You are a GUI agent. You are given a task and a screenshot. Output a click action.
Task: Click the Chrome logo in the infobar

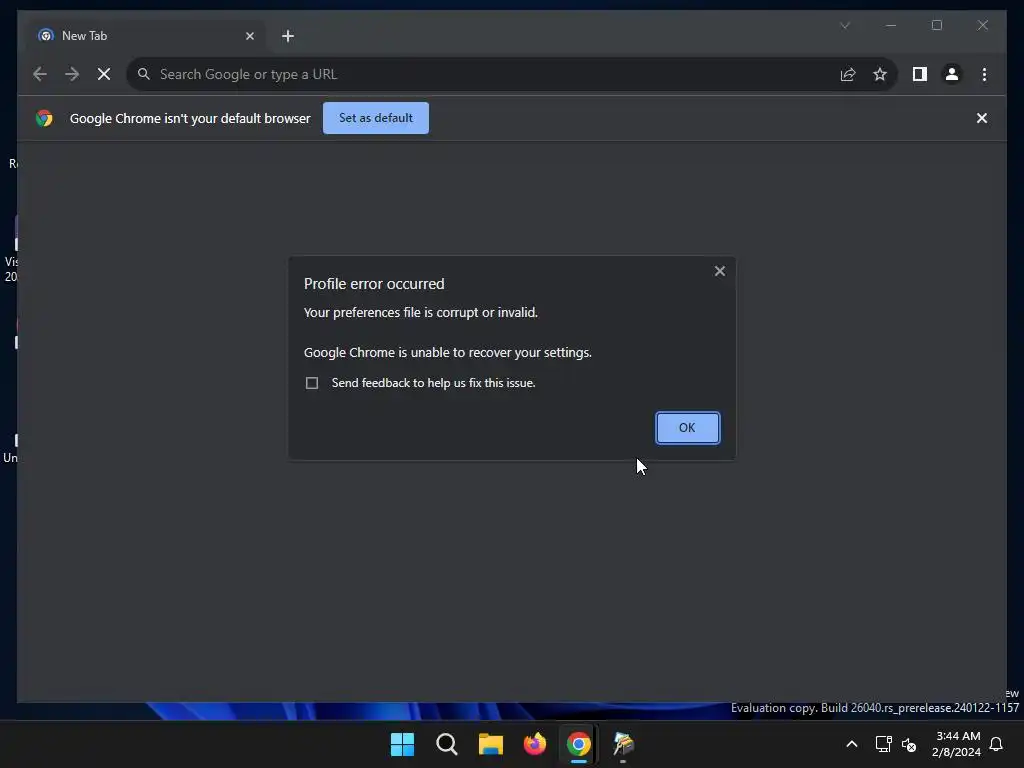point(44,118)
